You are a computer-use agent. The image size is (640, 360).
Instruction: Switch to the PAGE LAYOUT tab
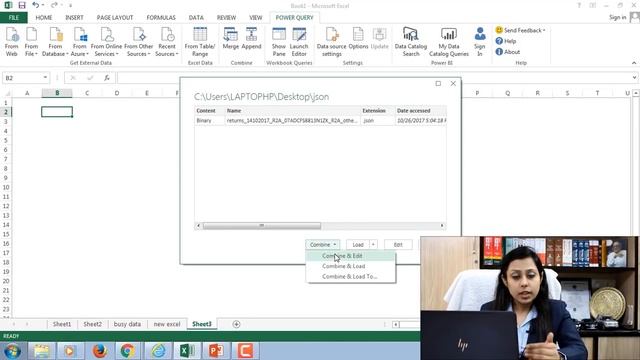coord(115,18)
